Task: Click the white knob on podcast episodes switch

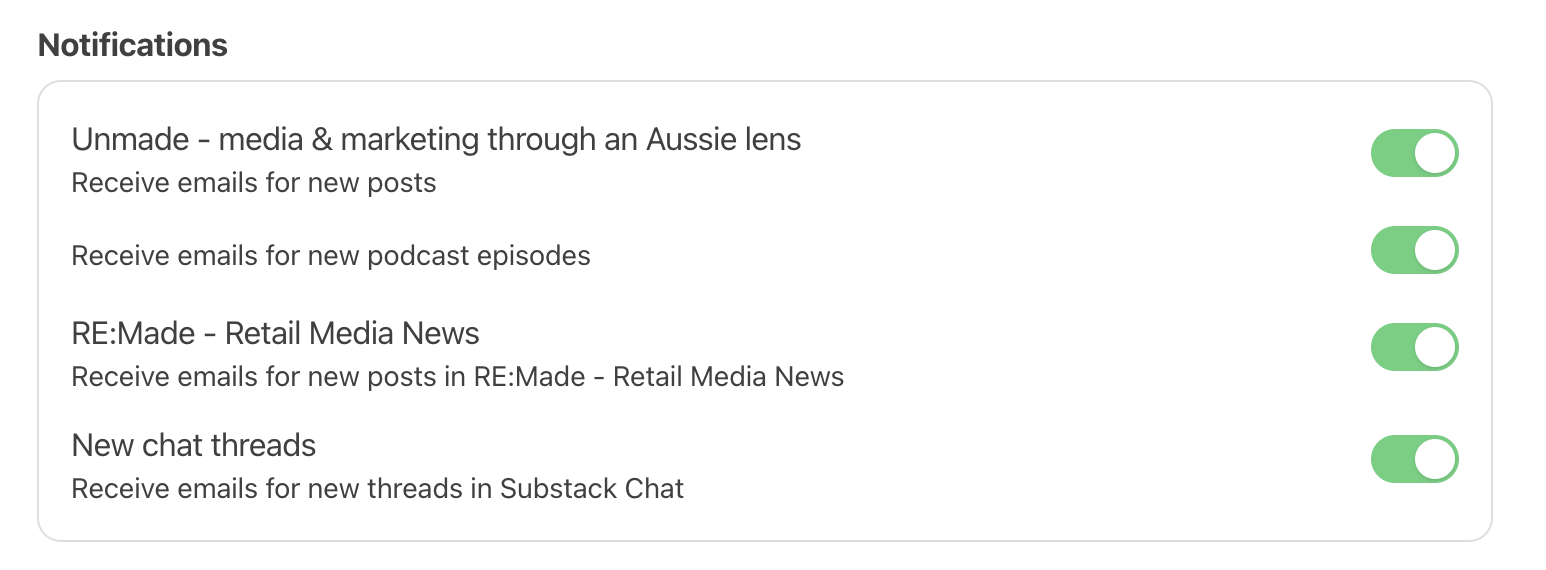Action: point(1435,250)
